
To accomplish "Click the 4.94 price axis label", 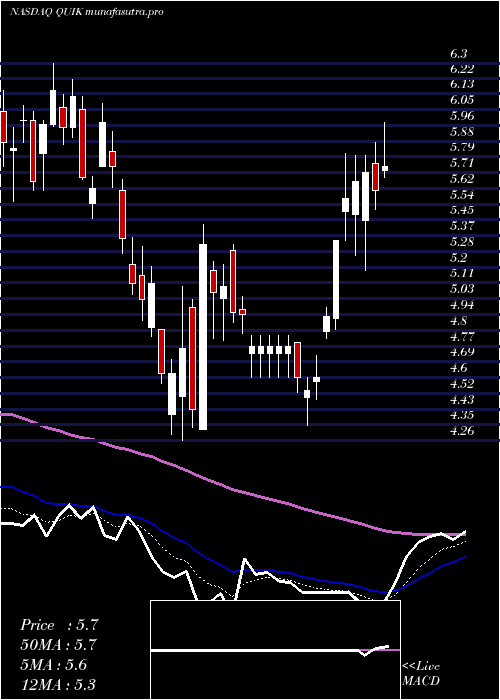I will tap(462, 305).
